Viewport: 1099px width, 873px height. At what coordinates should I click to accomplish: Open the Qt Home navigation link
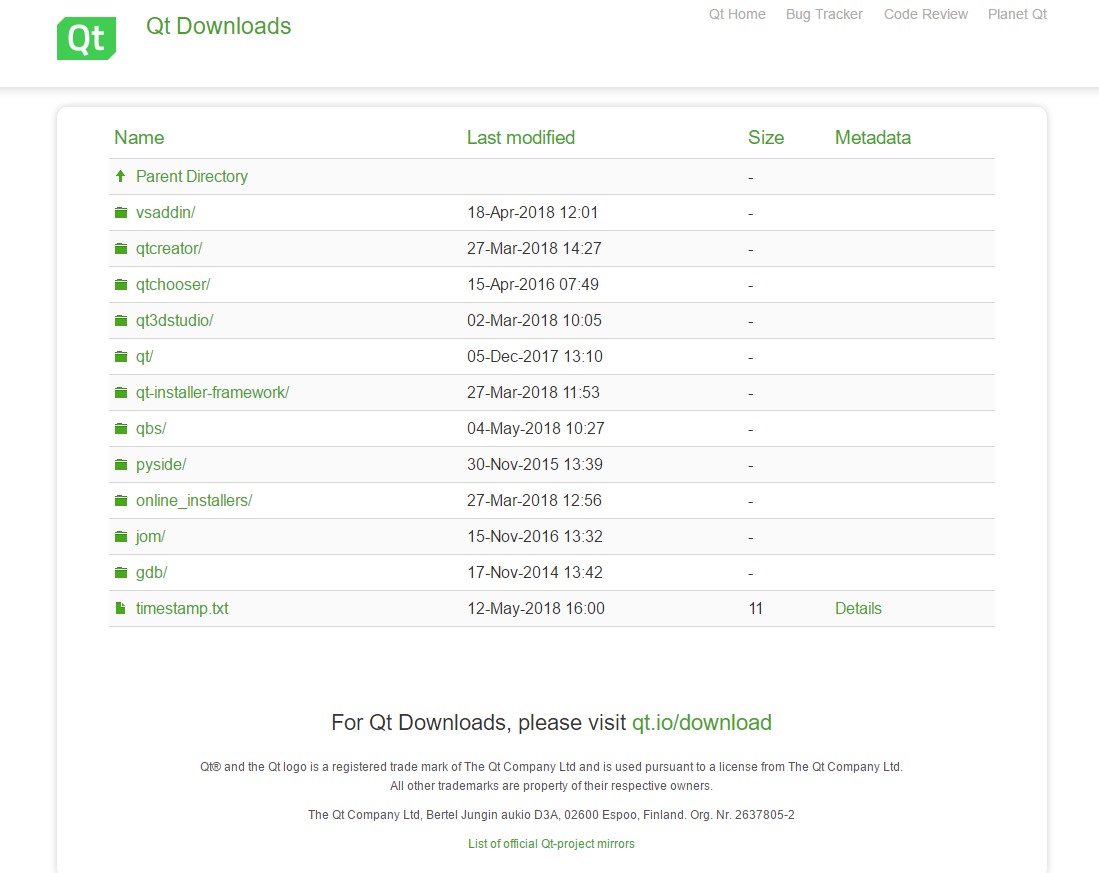pos(737,14)
